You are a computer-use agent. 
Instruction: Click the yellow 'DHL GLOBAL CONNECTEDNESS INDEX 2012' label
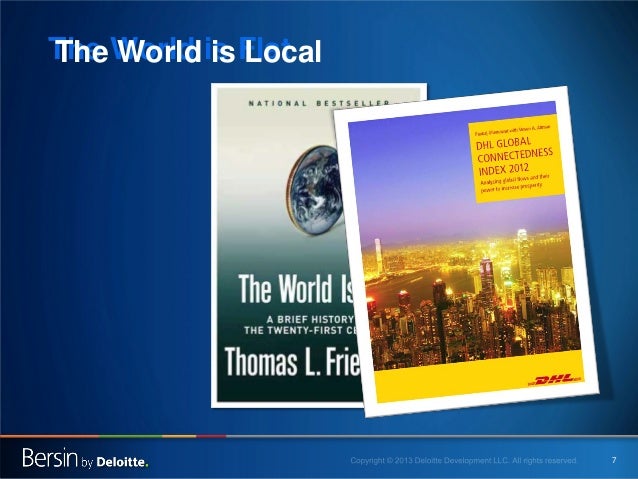coord(516,157)
